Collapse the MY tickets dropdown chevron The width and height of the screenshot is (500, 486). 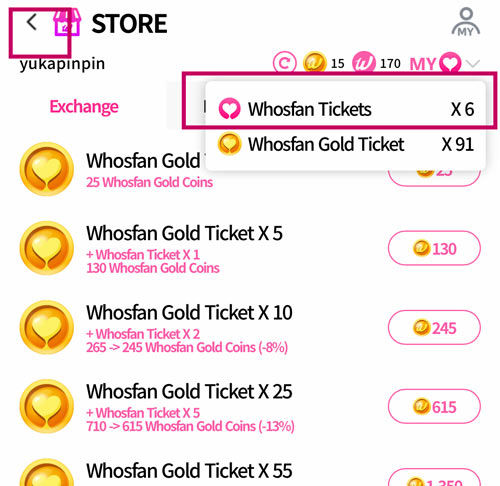[x=473, y=63]
